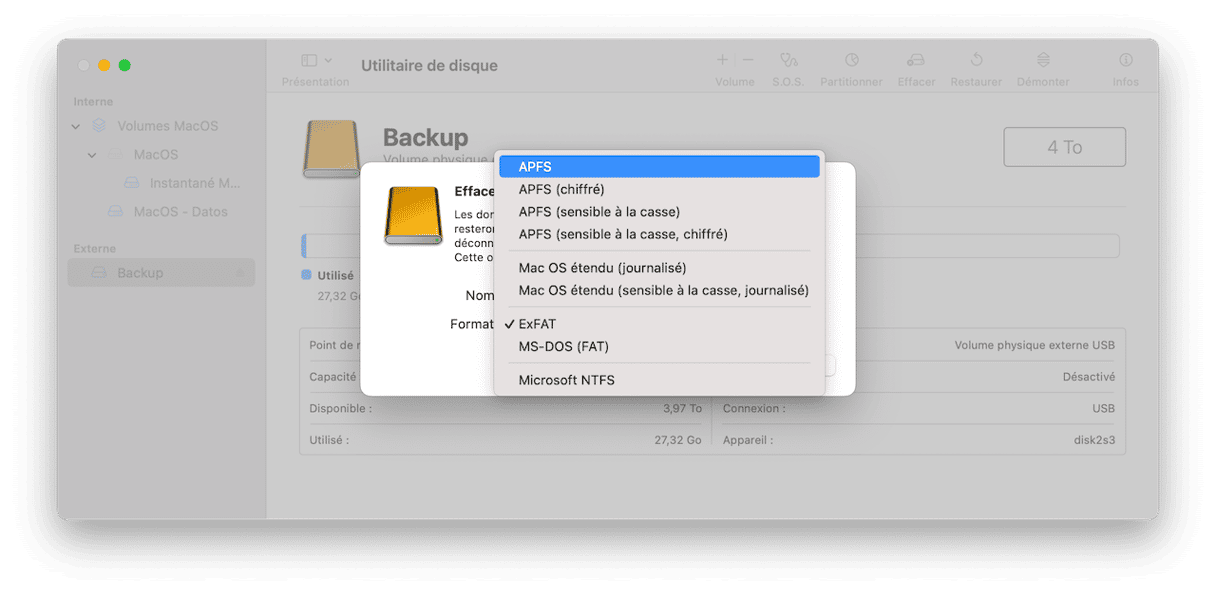This screenshot has height=595, width=1216.
Task: Open the Présentation view dropdown
Action: pyautogui.click(x=316, y=61)
